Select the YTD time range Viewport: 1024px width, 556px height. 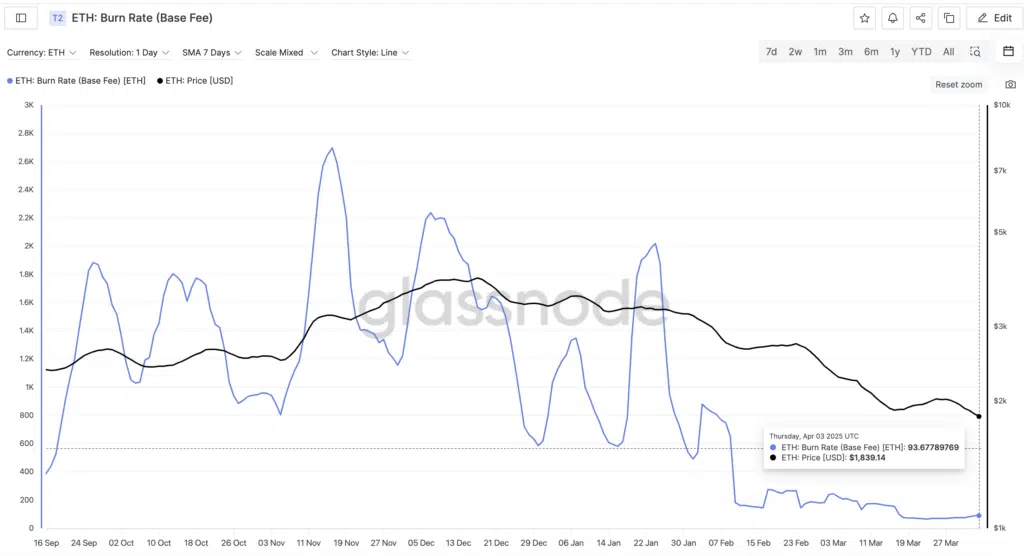coord(921,52)
